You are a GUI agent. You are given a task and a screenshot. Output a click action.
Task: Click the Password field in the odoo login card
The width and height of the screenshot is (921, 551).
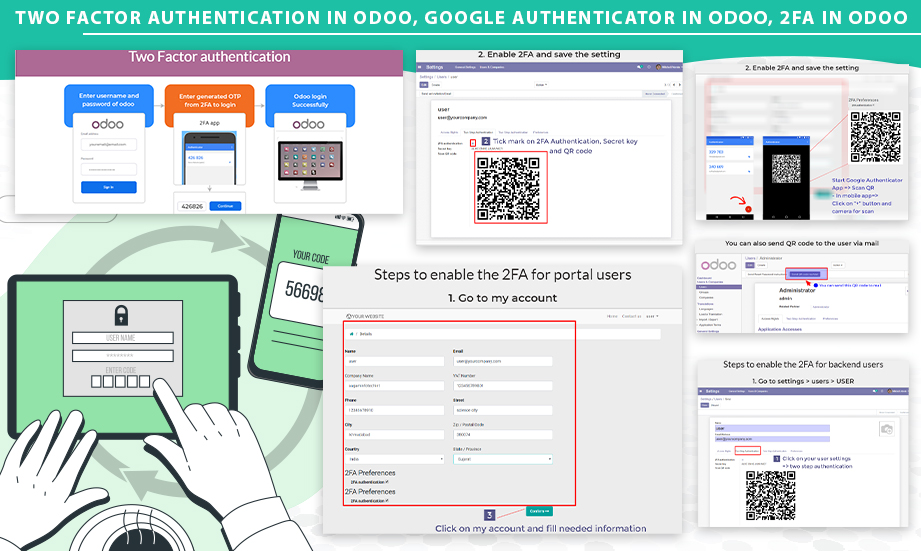coord(109,169)
